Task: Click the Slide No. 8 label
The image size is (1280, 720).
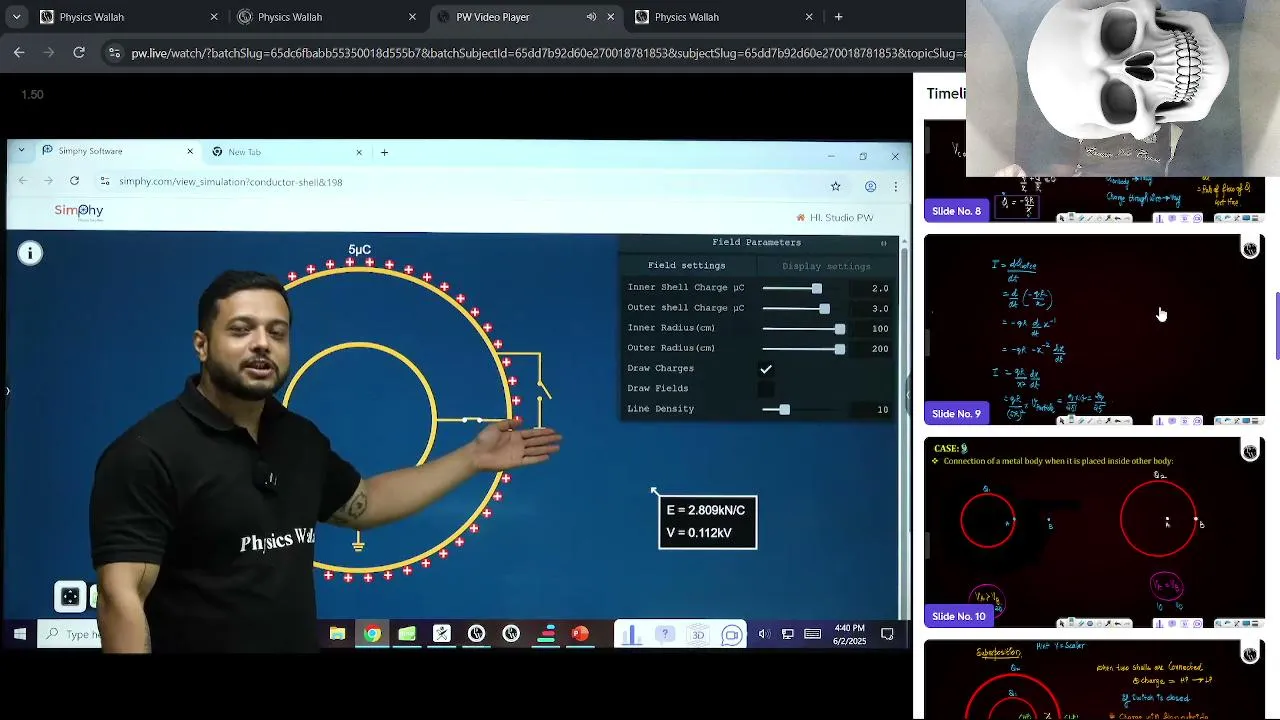Action: [x=957, y=211]
